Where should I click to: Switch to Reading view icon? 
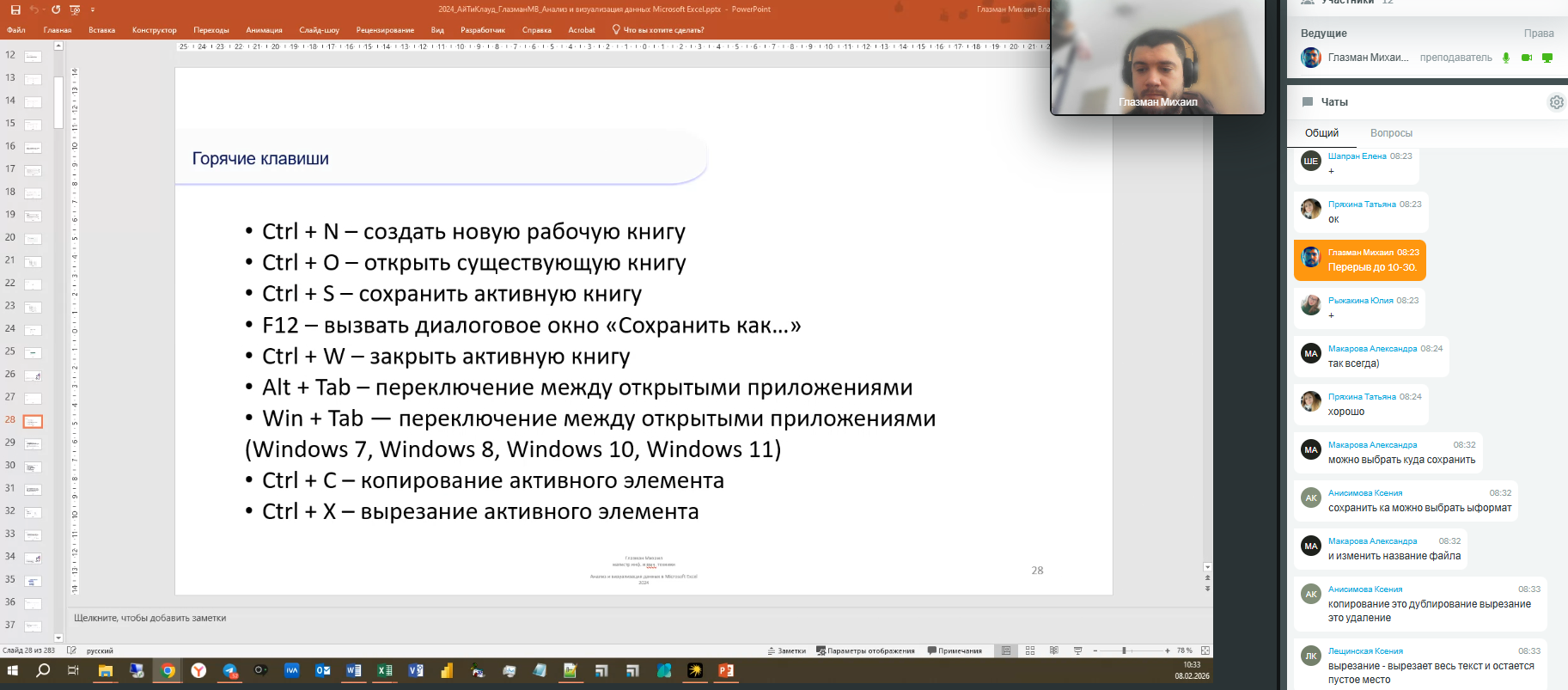click(1053, 650)
